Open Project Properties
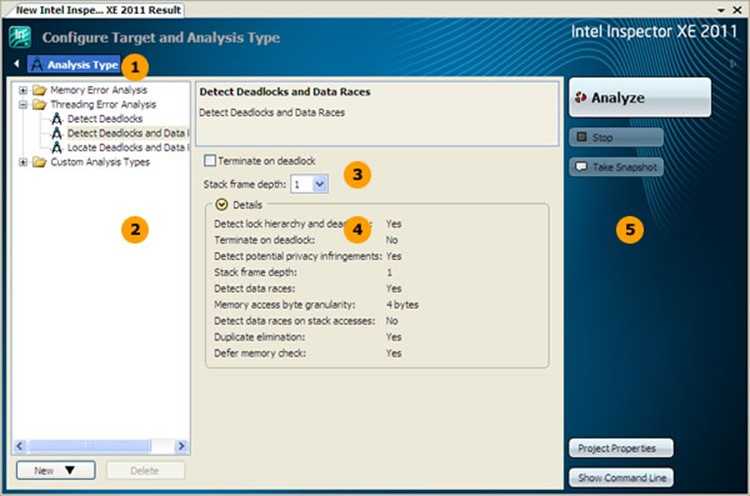Viewport: 750px width, 496px height. 621,448
